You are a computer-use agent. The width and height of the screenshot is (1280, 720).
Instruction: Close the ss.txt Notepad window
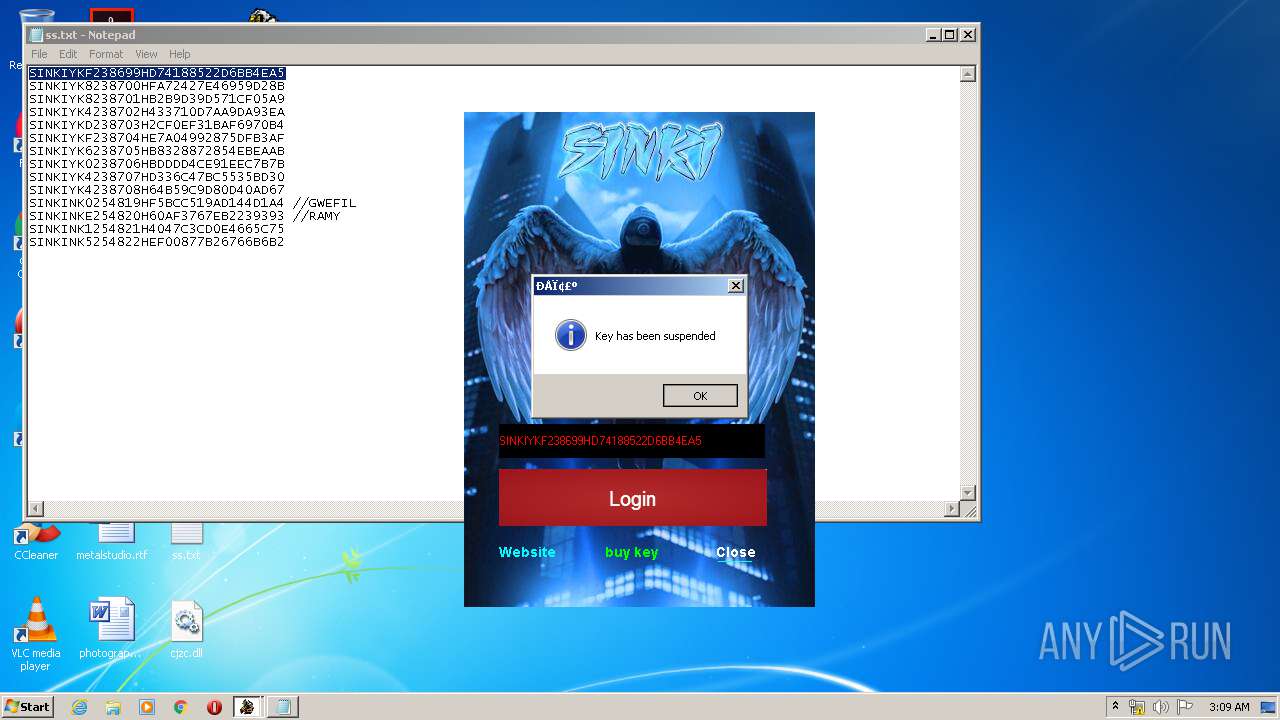[x=967, y=34]
